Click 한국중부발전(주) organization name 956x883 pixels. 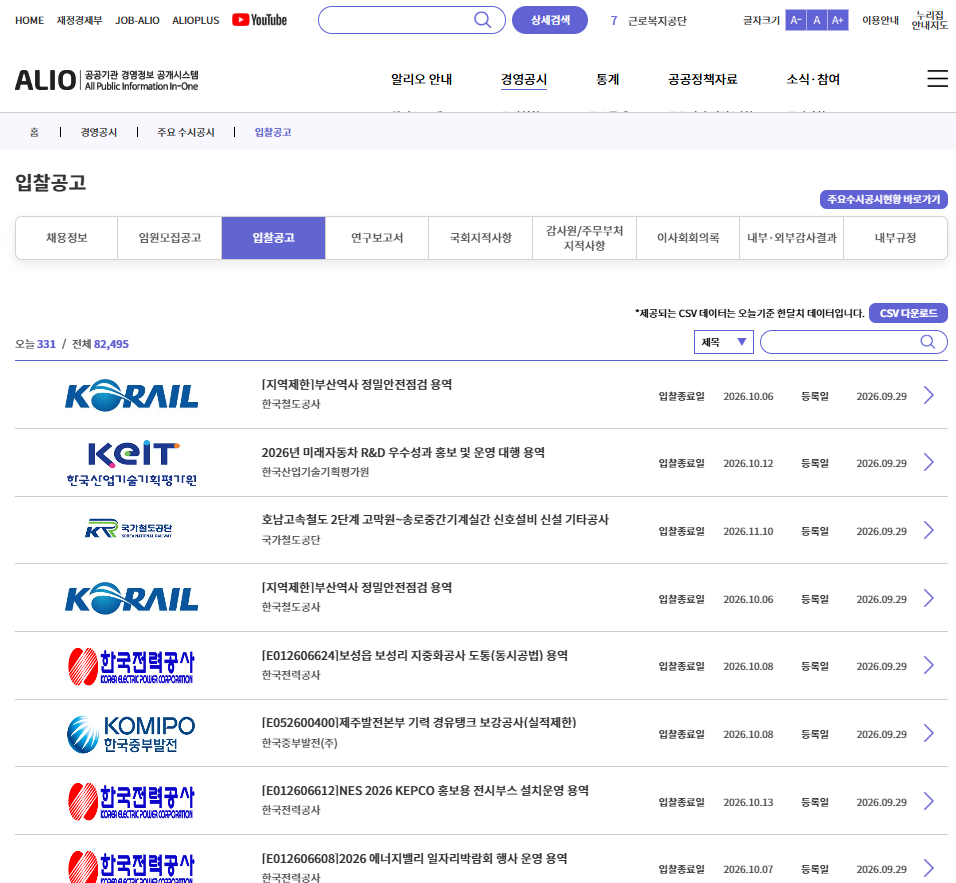click(299, 743)
